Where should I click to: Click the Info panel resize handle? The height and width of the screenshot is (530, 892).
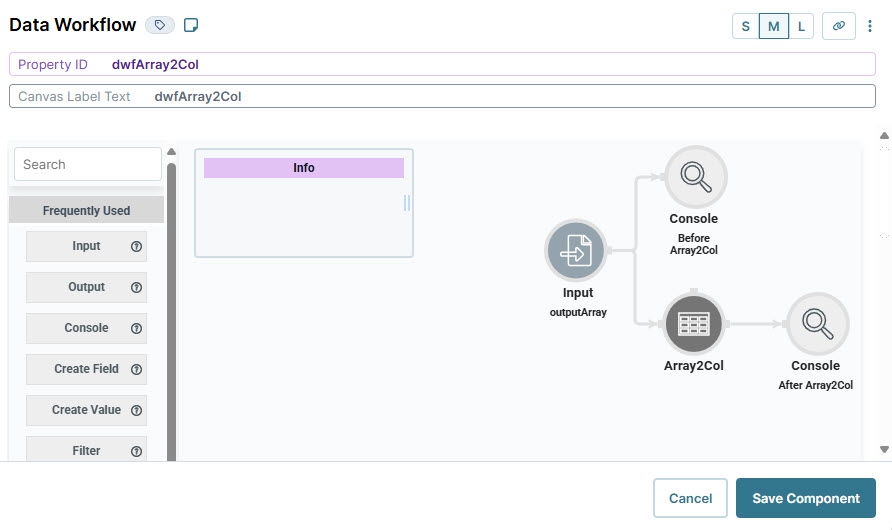pyautogui.click(x=407, y=203)
